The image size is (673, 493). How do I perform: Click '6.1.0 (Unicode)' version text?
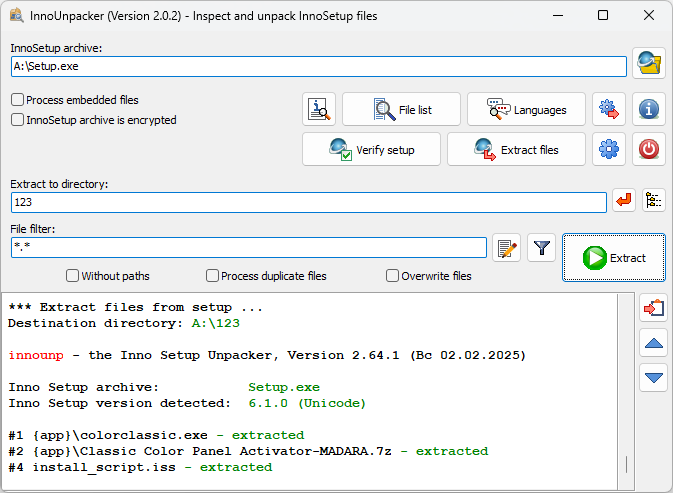point(307,403)
